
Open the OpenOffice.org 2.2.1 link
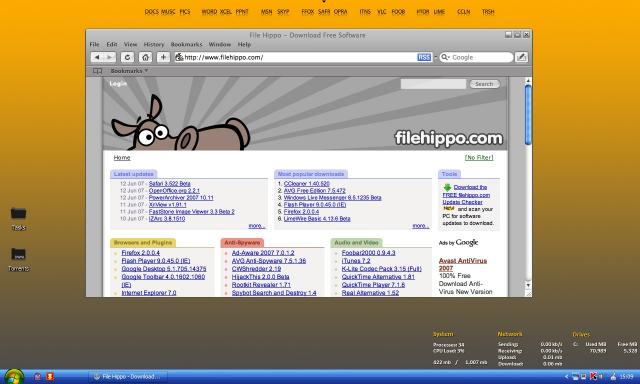coord(174,191)
